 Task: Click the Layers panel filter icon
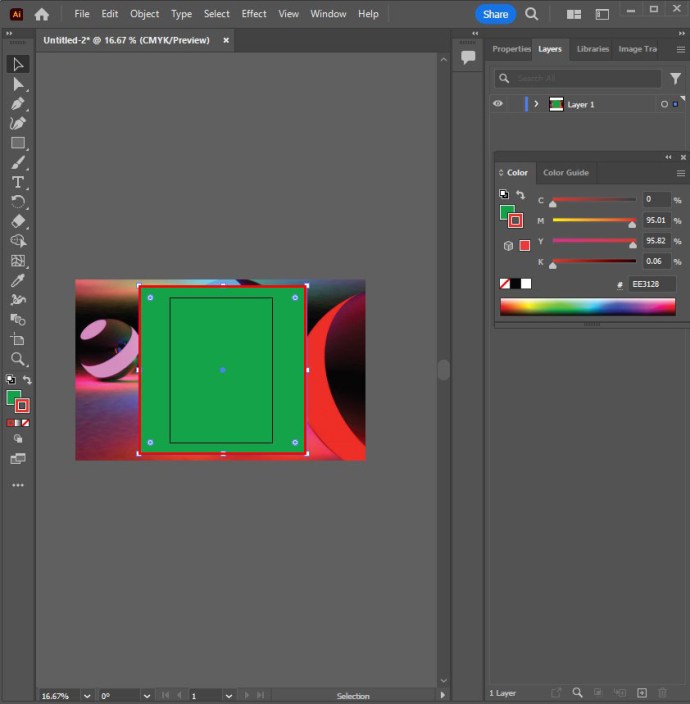[x=675, y=78]
